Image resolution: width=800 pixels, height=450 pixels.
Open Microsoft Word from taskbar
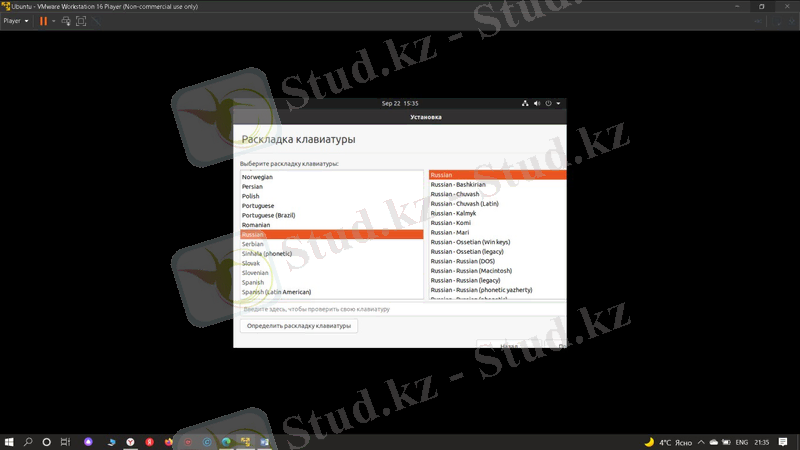265,442
